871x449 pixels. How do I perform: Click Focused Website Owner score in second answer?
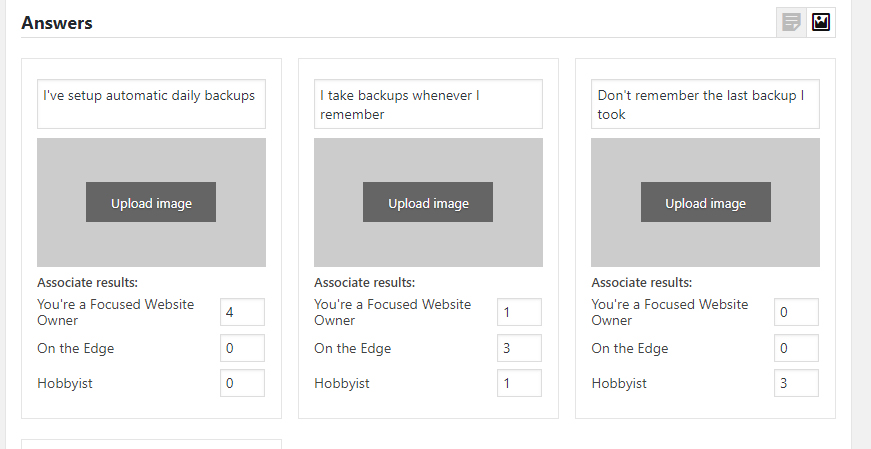[x=519, y=312]
